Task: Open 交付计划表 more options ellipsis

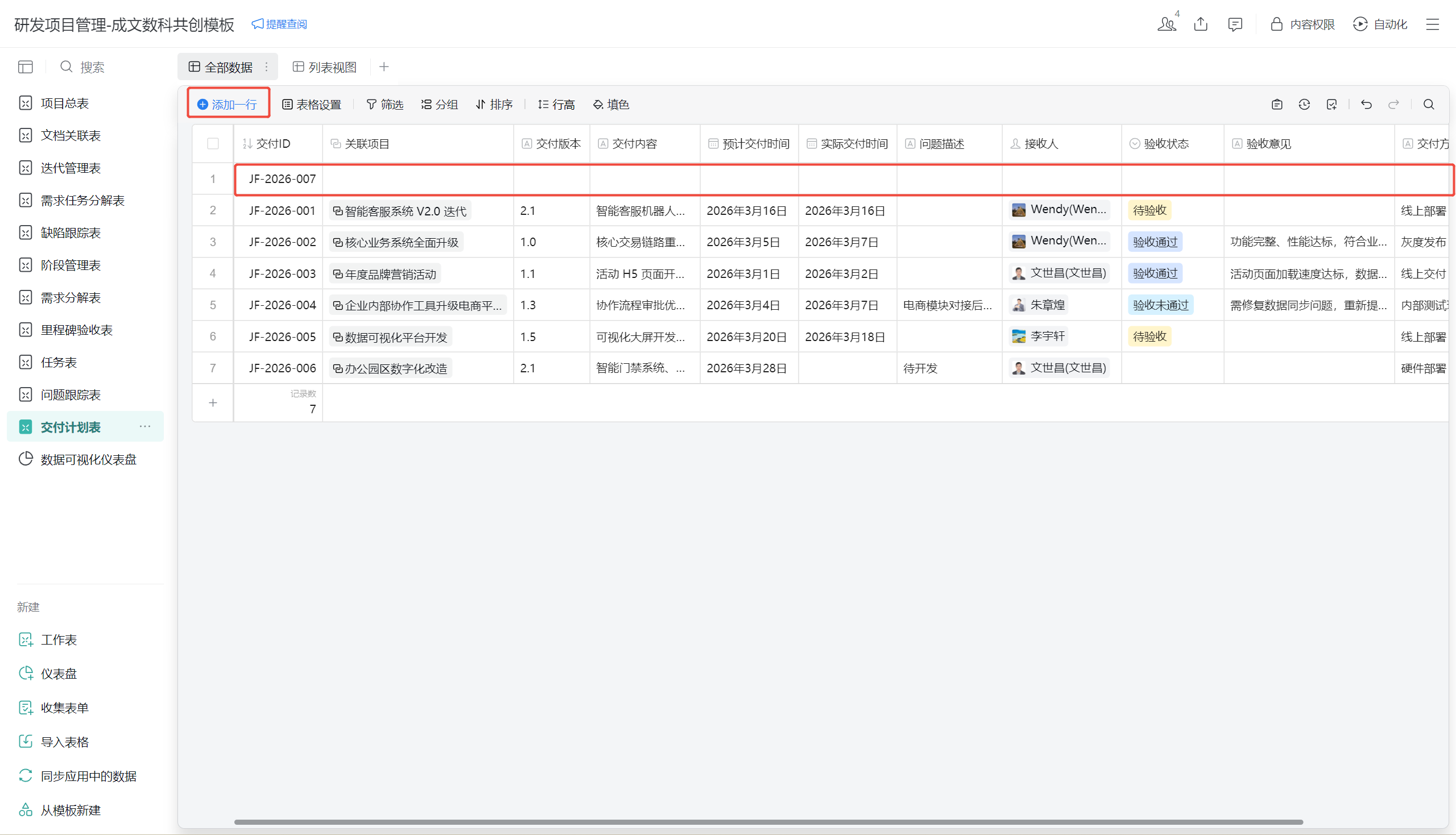Action: pos(144,427)
